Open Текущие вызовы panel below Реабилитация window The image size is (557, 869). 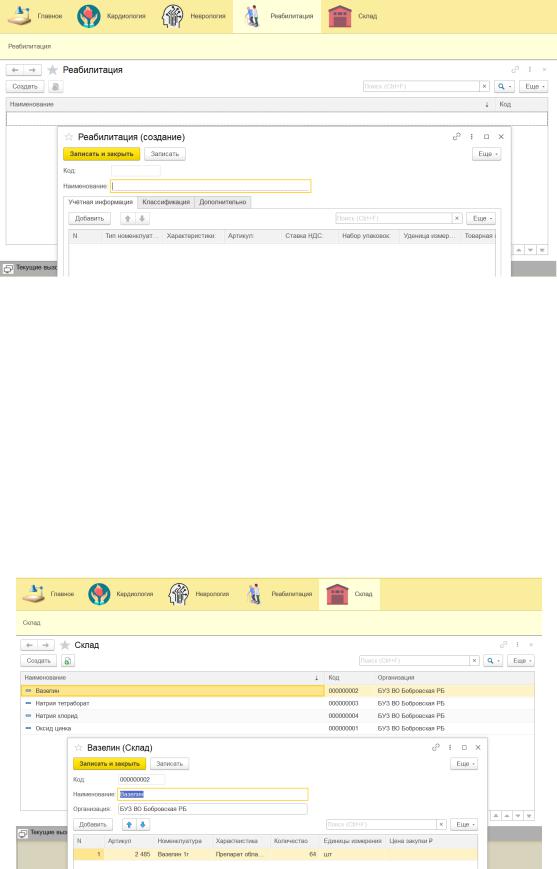30,268
